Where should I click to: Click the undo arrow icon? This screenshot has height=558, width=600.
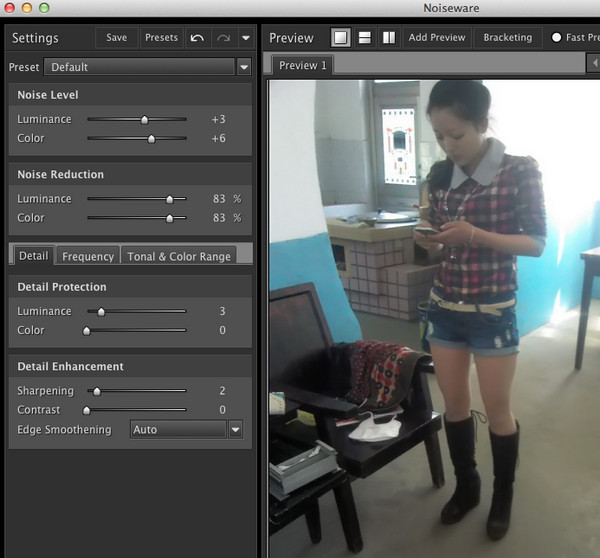coord(197,38)
